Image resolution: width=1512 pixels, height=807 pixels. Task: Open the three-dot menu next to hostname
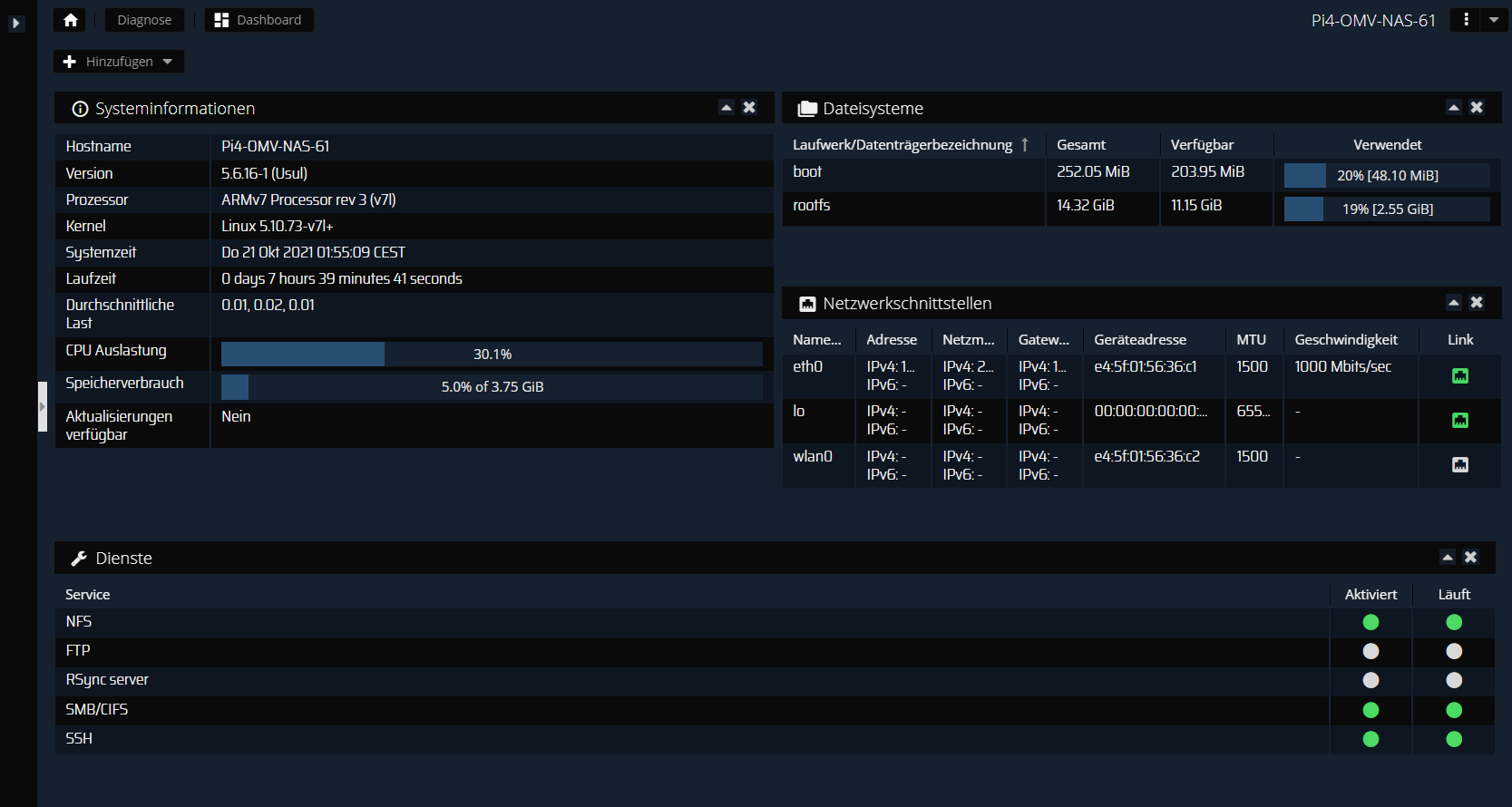point(1466,20)
